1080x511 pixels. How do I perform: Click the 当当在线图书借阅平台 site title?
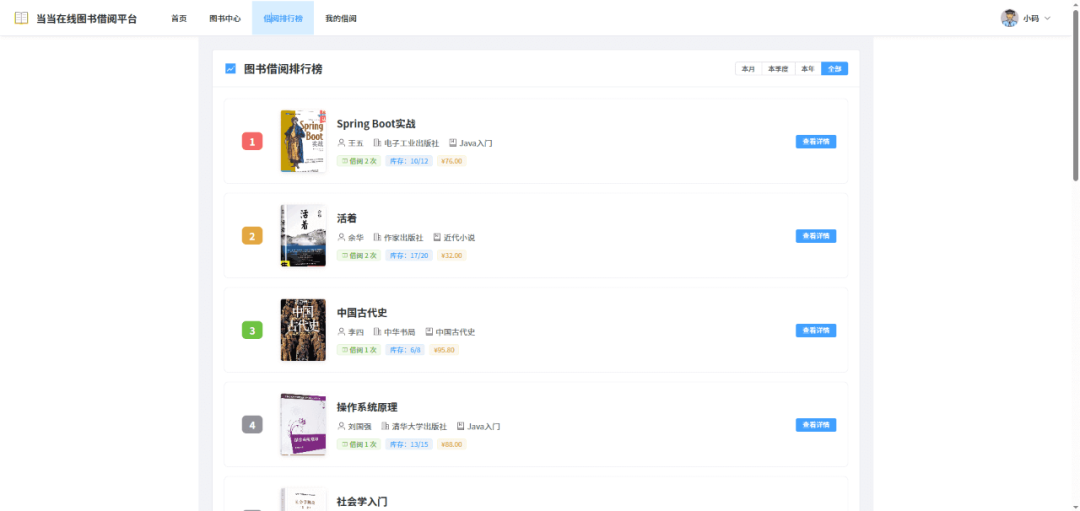point(86,19)
